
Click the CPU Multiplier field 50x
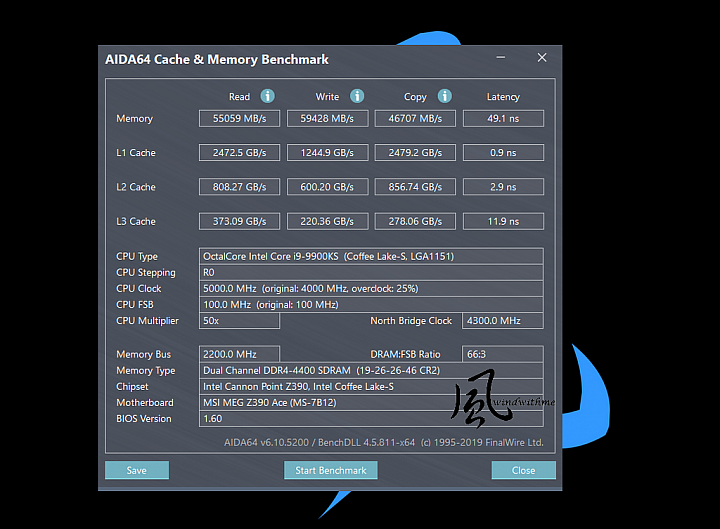239,321
